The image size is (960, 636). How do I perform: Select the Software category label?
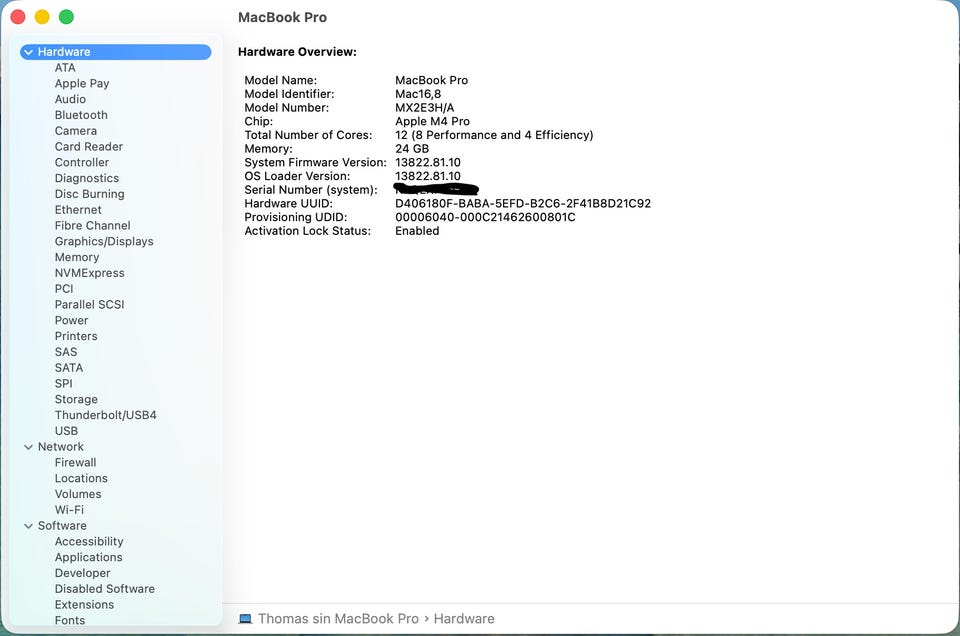[x=62, y=526]
